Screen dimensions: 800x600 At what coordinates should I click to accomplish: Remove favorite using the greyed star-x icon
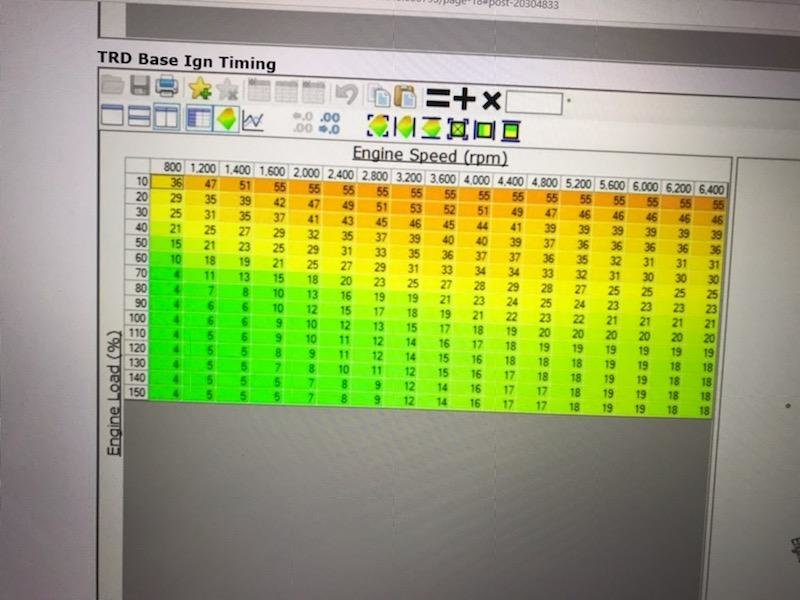tap(228, 90)
